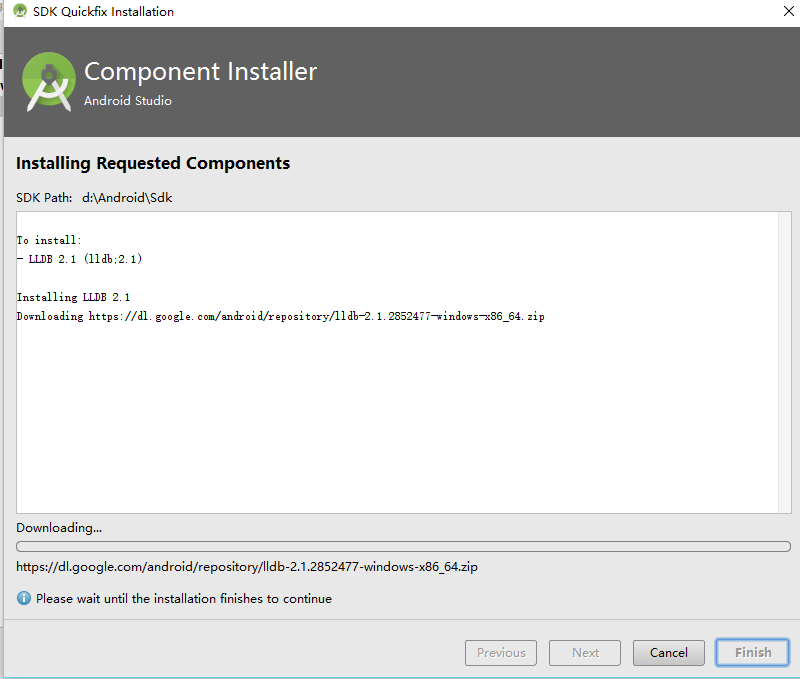
Task: Click the 'Component Installer' title text
Action: (201, 71)
